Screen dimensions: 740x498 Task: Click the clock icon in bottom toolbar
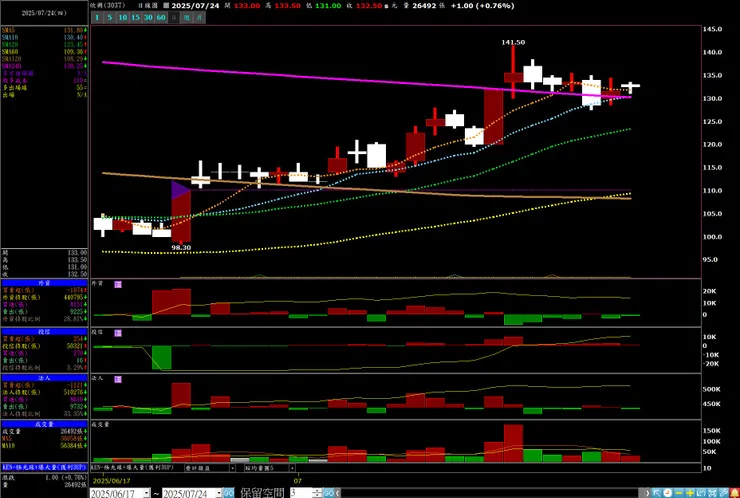point(668,493)
